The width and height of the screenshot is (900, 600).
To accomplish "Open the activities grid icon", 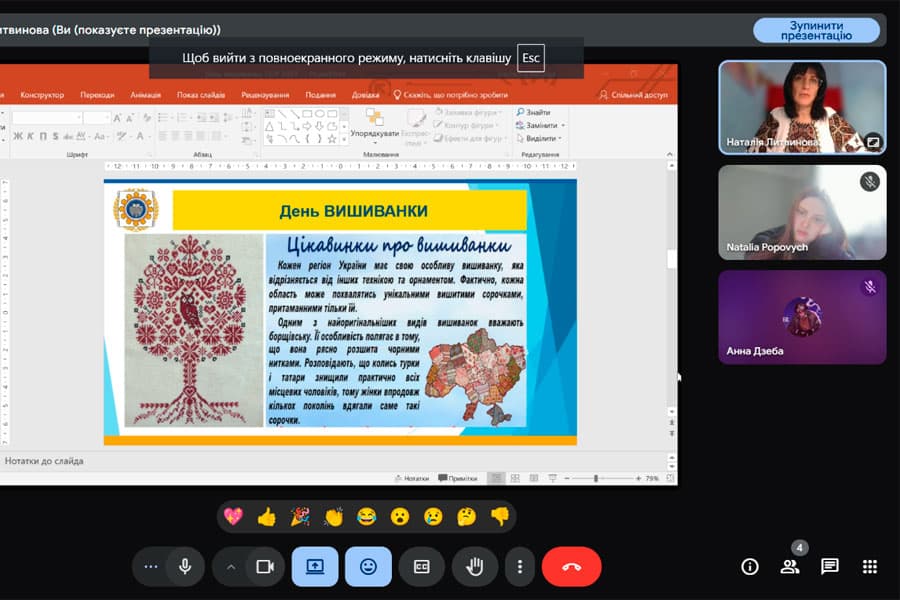I will point(869,567).
